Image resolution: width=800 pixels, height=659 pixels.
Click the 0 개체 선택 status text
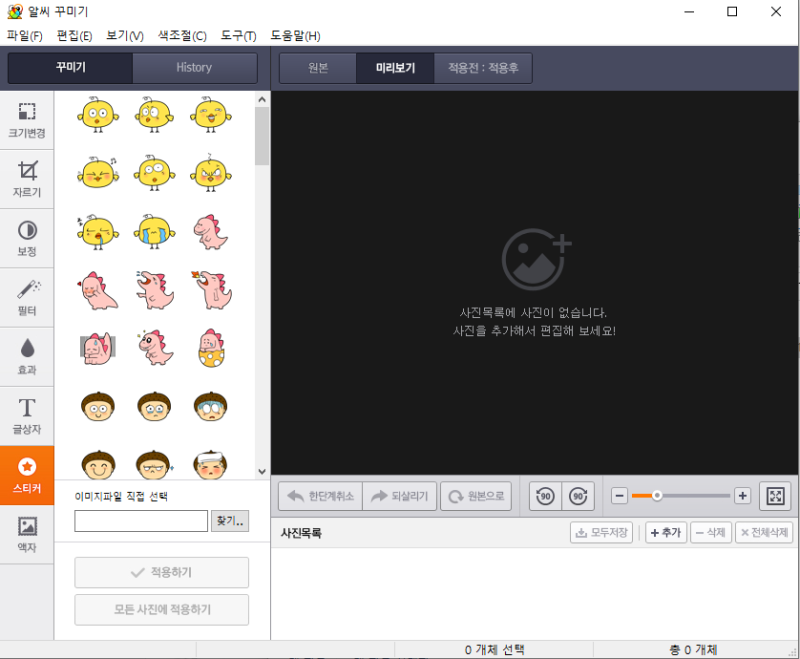pos(494,650)
